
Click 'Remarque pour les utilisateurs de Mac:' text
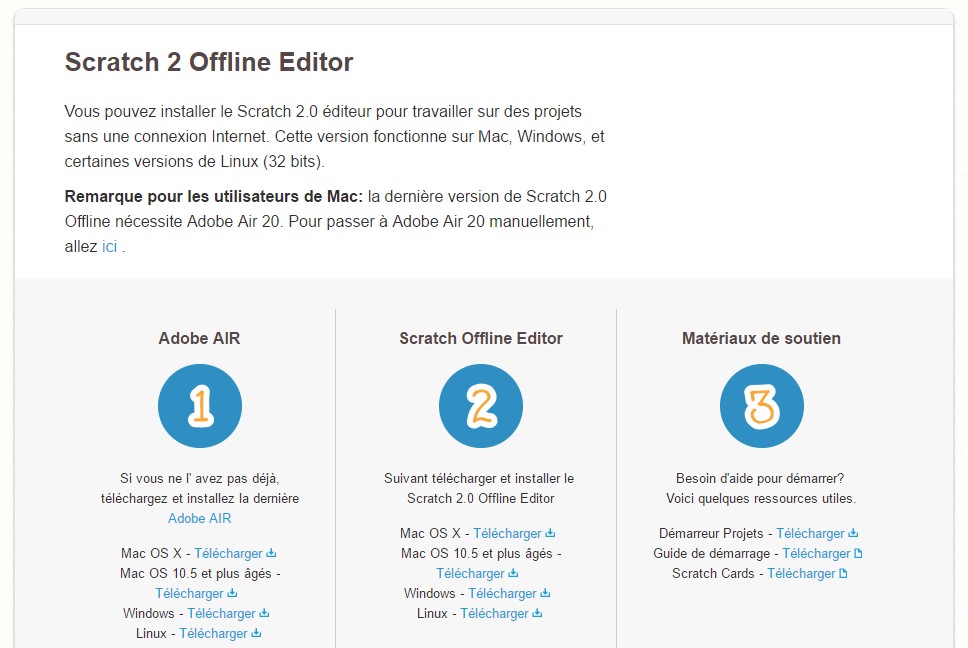click(214, 197)
